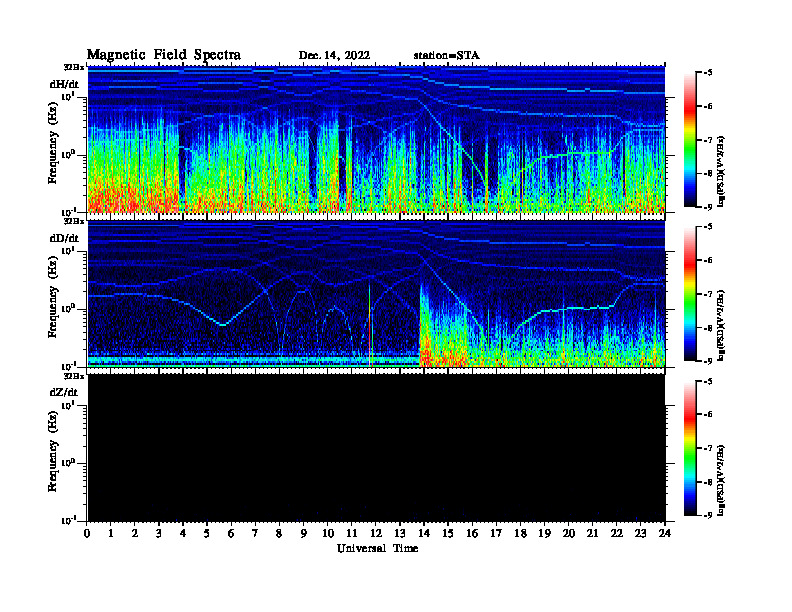Click hour 19 on the Universal Time axis
Image resolution: width=792 pixels, height=612 pixels.
[x=544, y=533]
